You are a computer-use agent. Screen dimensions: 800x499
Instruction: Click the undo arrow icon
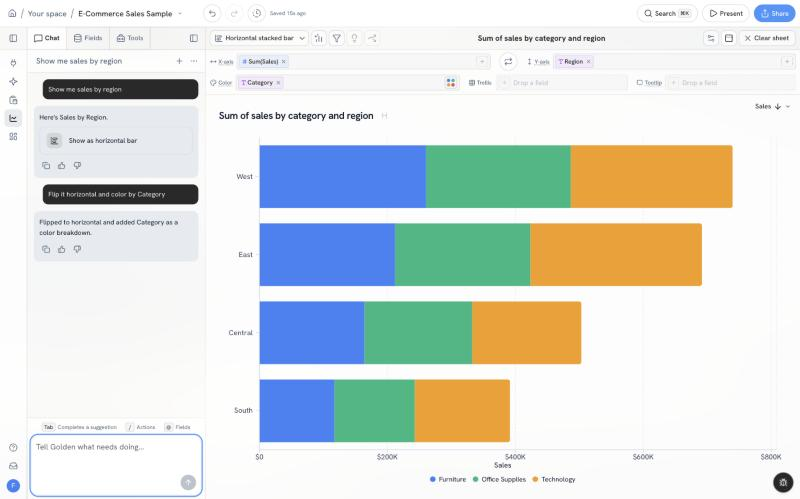tap(212, 13)
